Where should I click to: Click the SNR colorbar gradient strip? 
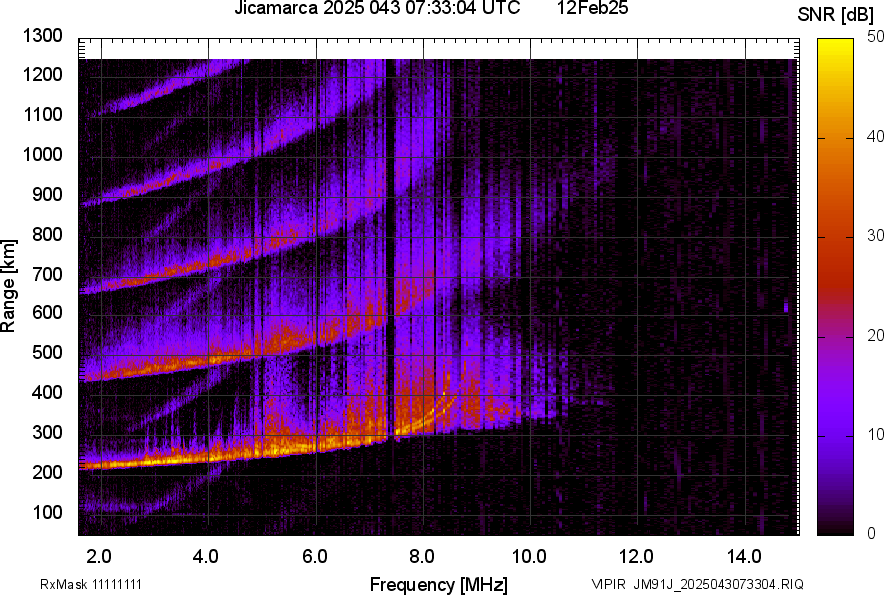click(835, 287)
